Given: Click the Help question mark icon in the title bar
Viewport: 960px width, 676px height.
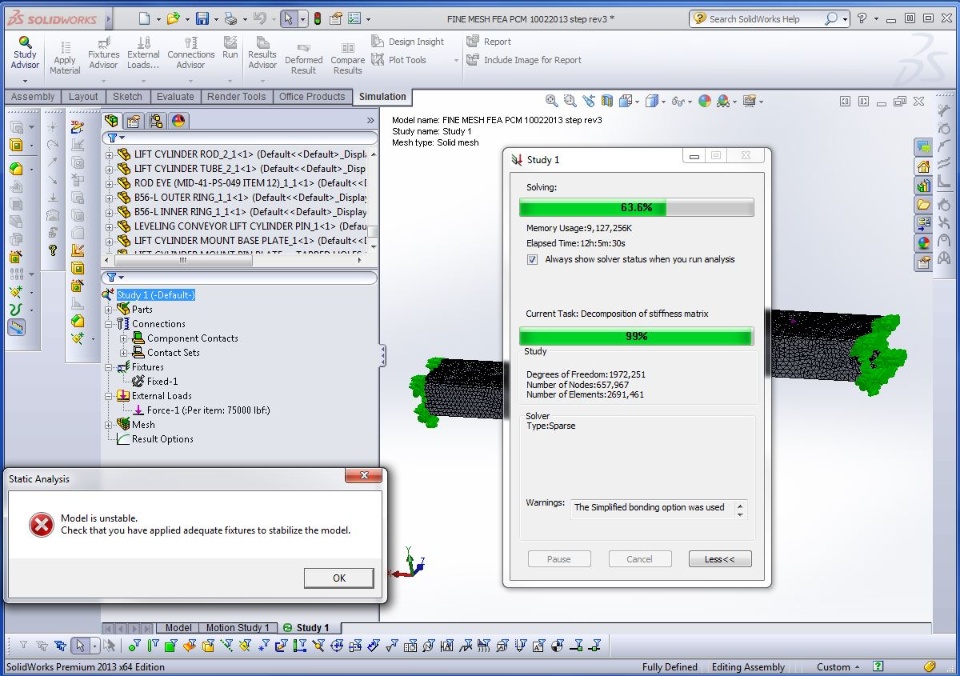Looking at the screenshot, I should pyautogui.click(x=862, y=18).
